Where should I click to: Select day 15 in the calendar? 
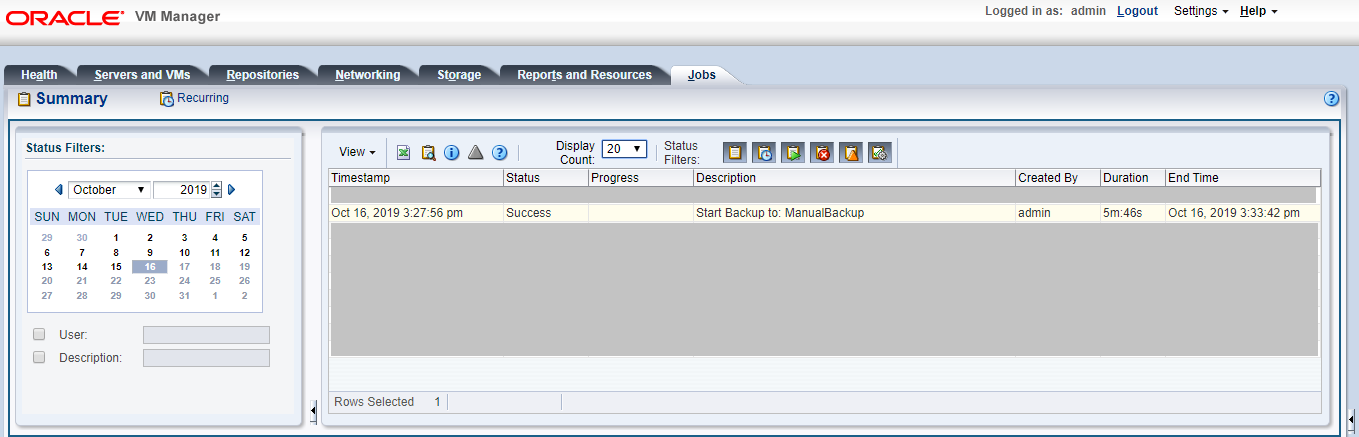(x=116, y=267)
